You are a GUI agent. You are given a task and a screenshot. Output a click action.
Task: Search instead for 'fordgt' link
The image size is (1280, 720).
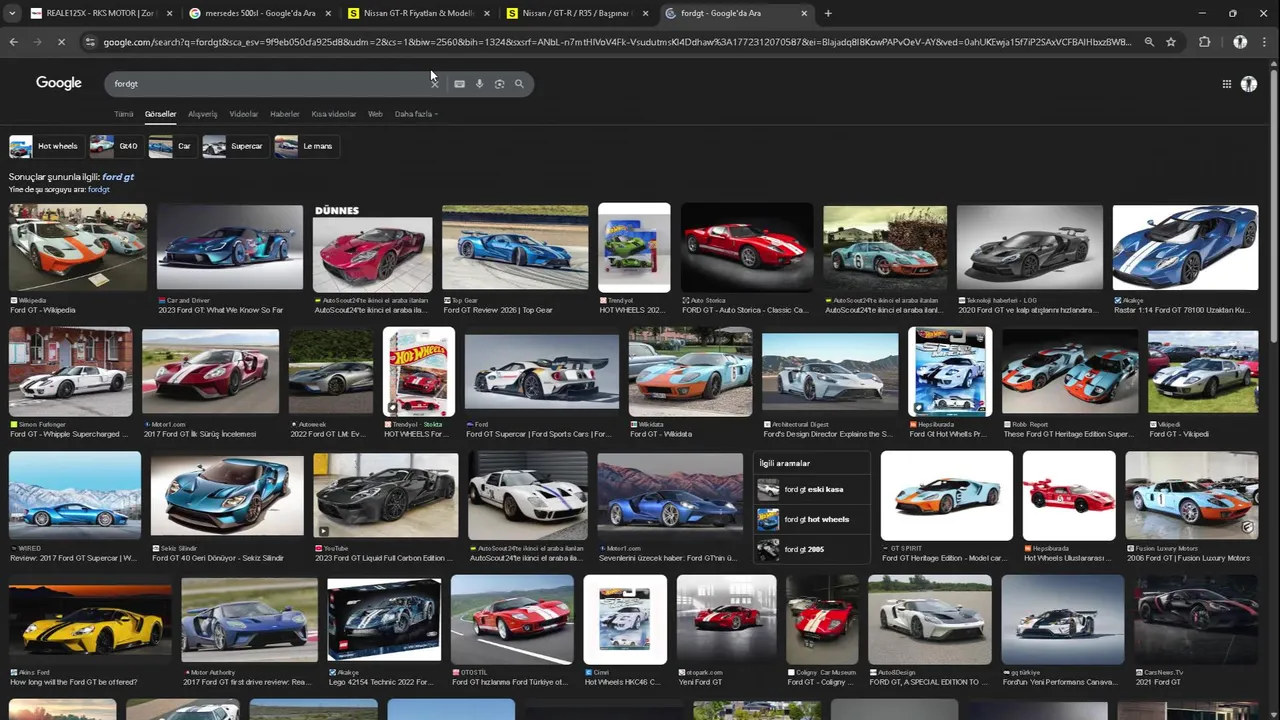click(99, 189)
